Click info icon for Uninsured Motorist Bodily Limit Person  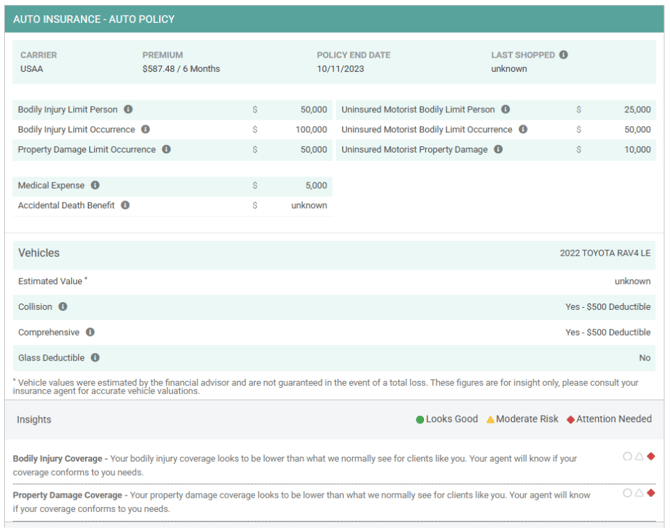pyautogui.click(x=505, y=109)
